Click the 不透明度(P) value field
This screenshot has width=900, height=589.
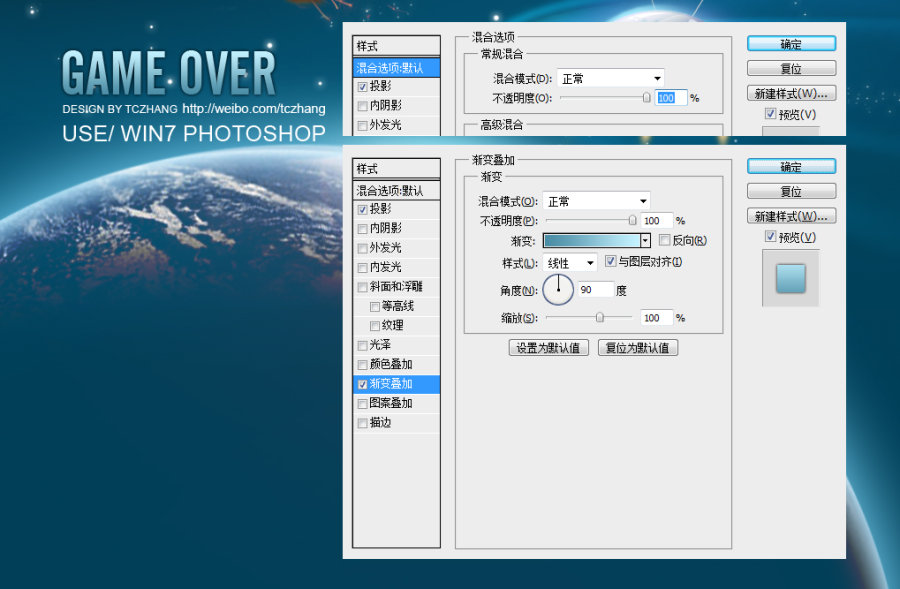[656, 220]
